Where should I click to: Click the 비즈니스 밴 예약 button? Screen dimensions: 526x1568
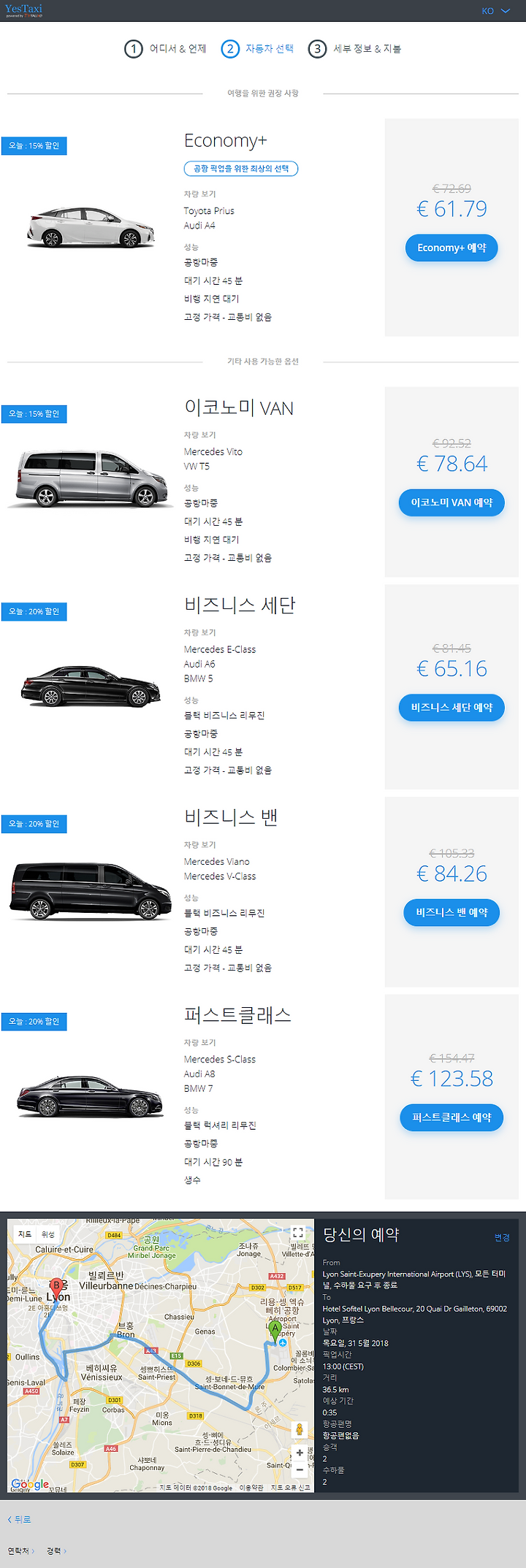click(451, 912)
